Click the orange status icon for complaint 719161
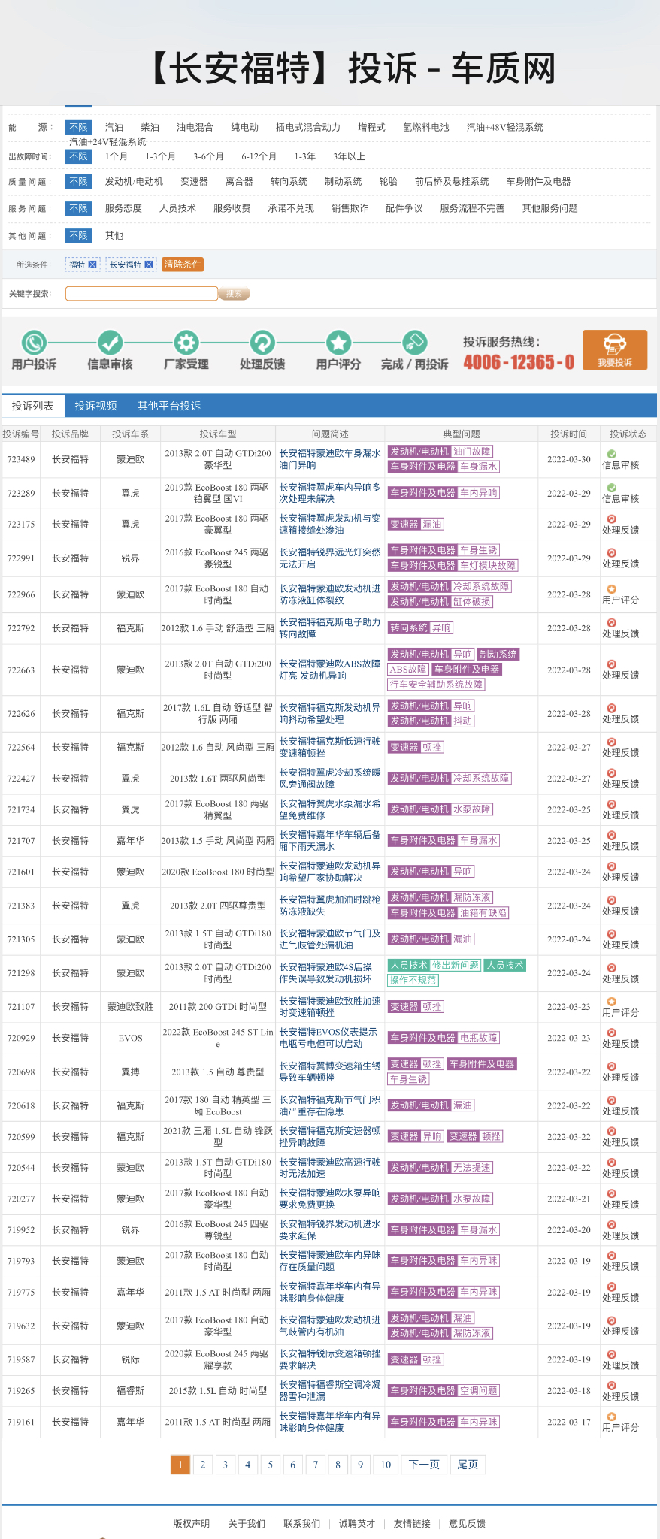Screen dimensions: 660x1539 tap(611, 1417)
